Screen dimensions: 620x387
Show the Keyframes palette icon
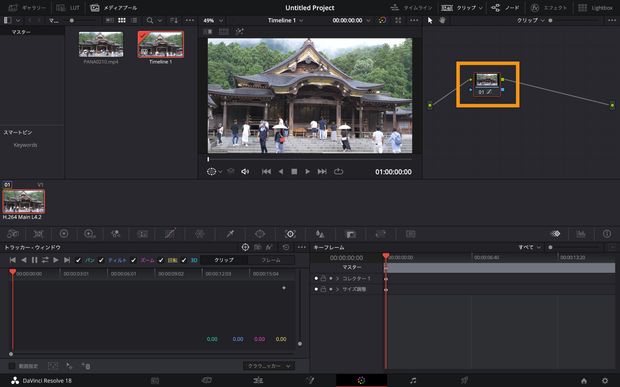point(556,234)
